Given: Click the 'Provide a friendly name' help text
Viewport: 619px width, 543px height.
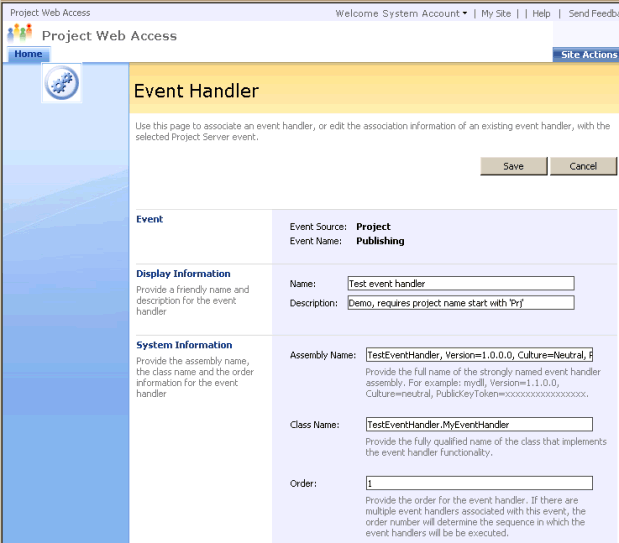Looking at the screenshot, I should tap(192, 301).
